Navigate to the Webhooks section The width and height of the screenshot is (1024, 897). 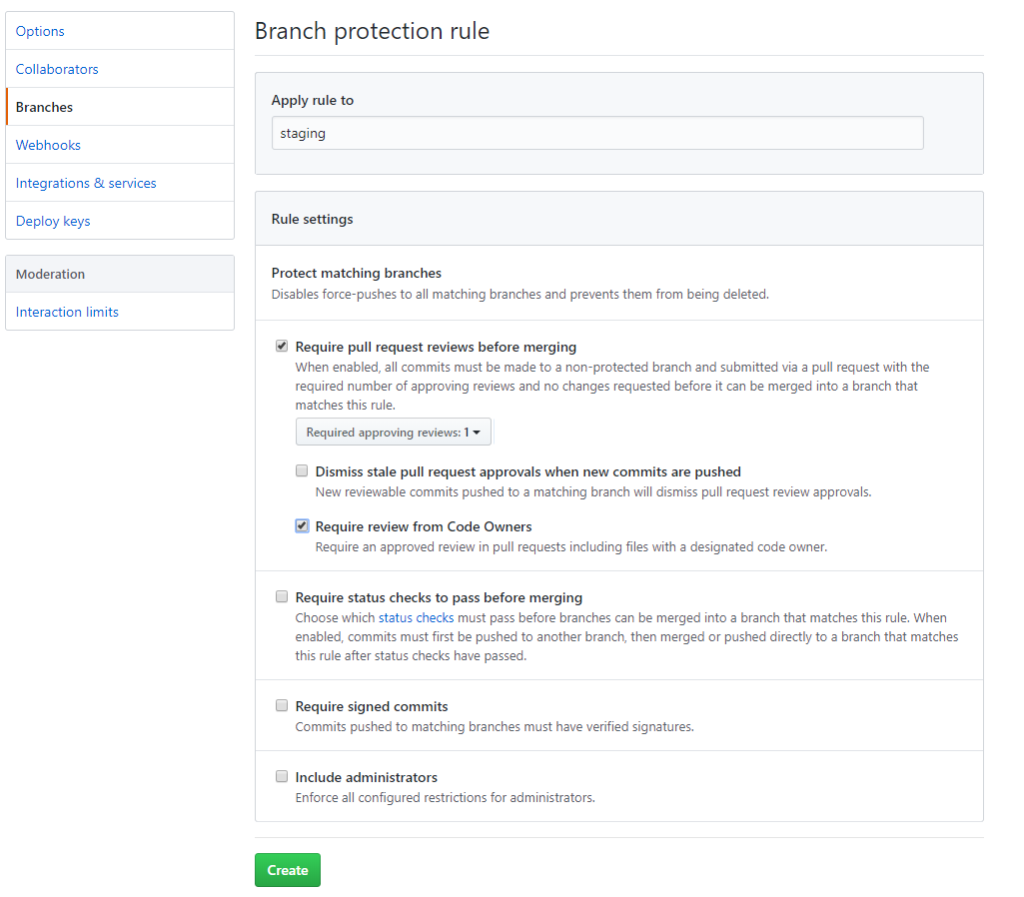pyautogui.click(x=48, y=145)
